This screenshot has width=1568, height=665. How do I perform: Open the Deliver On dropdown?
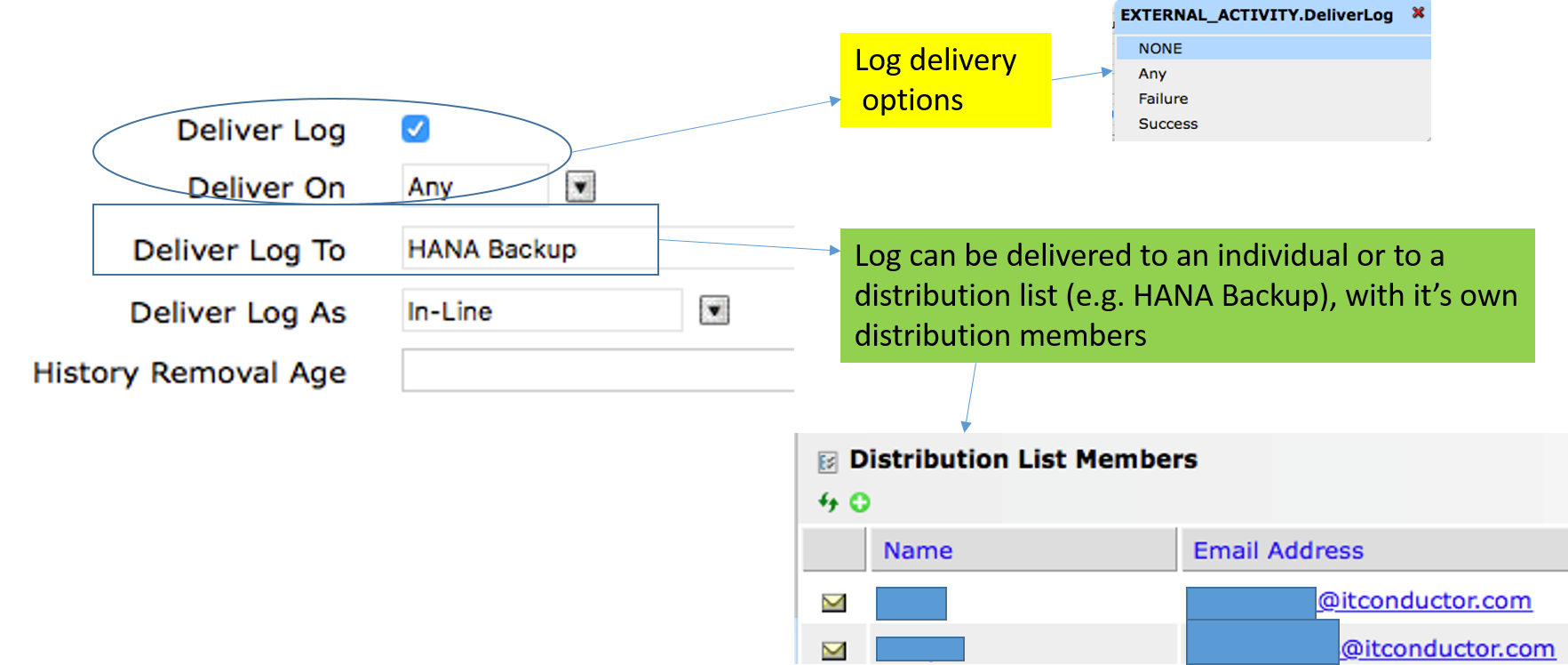pos(577,187)
